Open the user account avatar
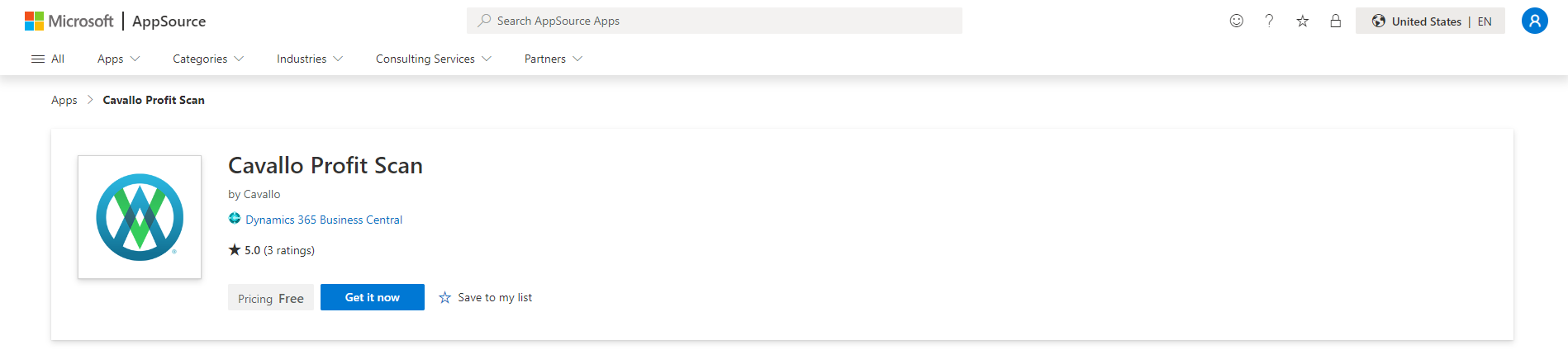The height and width of the screenshot is (350, 1568). coord(1534,21)
